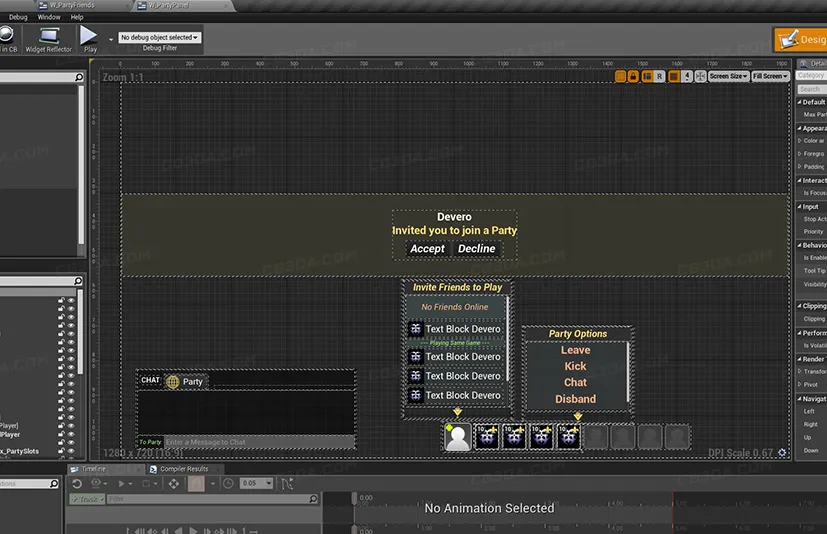Click the Play toolbar button
The width and height of the screenshot is (827, 534).
(89, 40)
